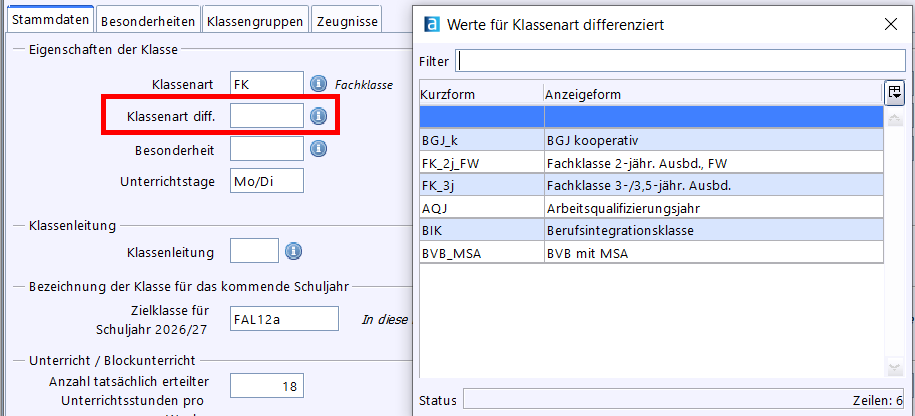Sort by the Kurzform column header

(481, 94)
